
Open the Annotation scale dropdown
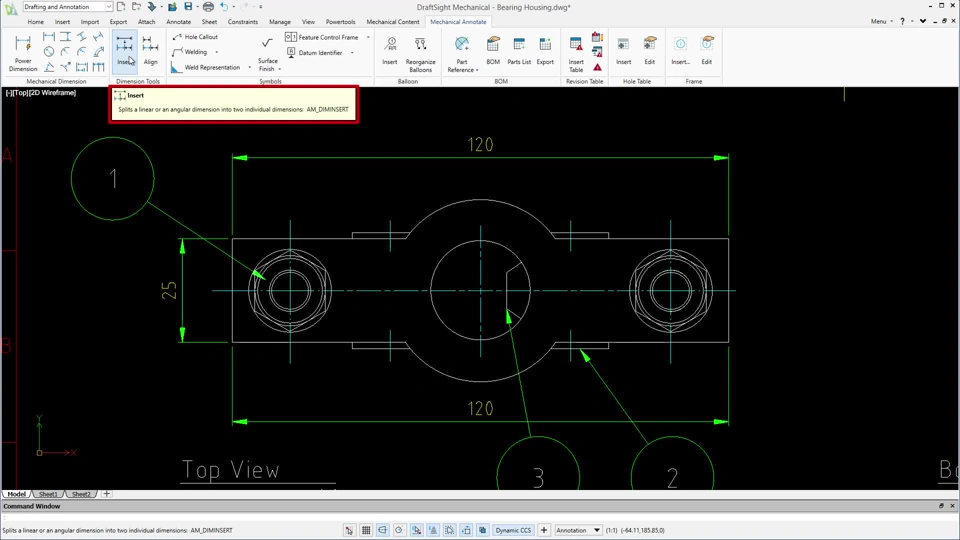(x=579, y=530)
